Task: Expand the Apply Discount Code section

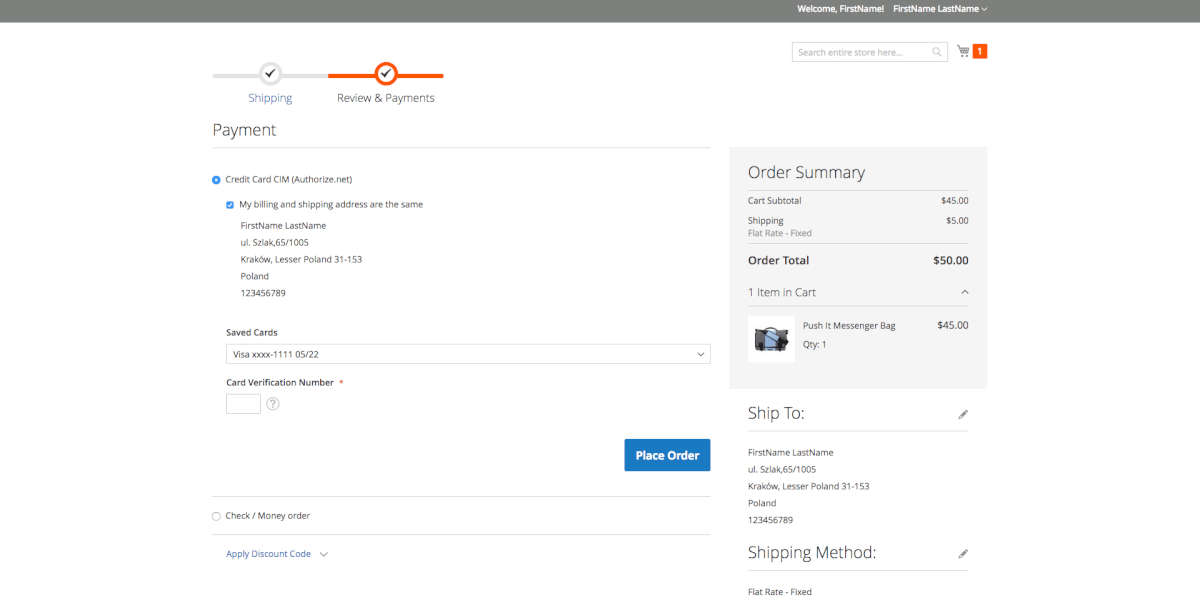Action: [277, 554]
